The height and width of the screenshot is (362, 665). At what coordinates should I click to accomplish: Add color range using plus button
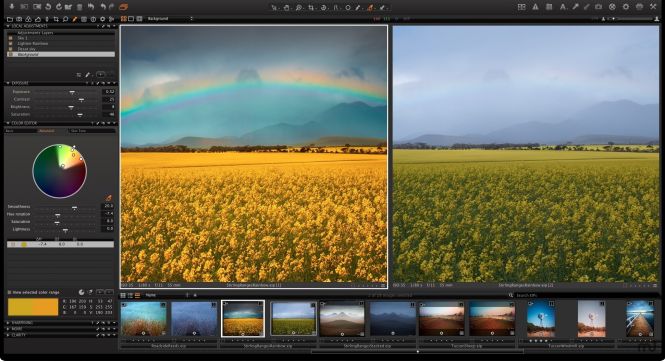coord(100,292)
